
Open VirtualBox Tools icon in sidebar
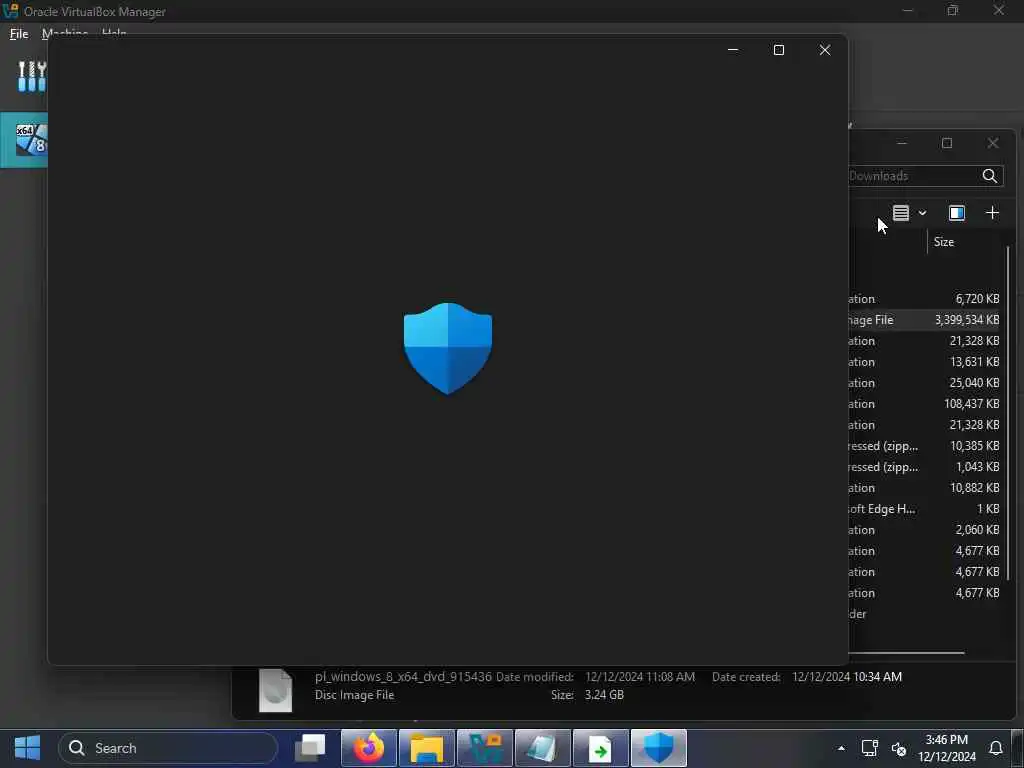[31, 77]
